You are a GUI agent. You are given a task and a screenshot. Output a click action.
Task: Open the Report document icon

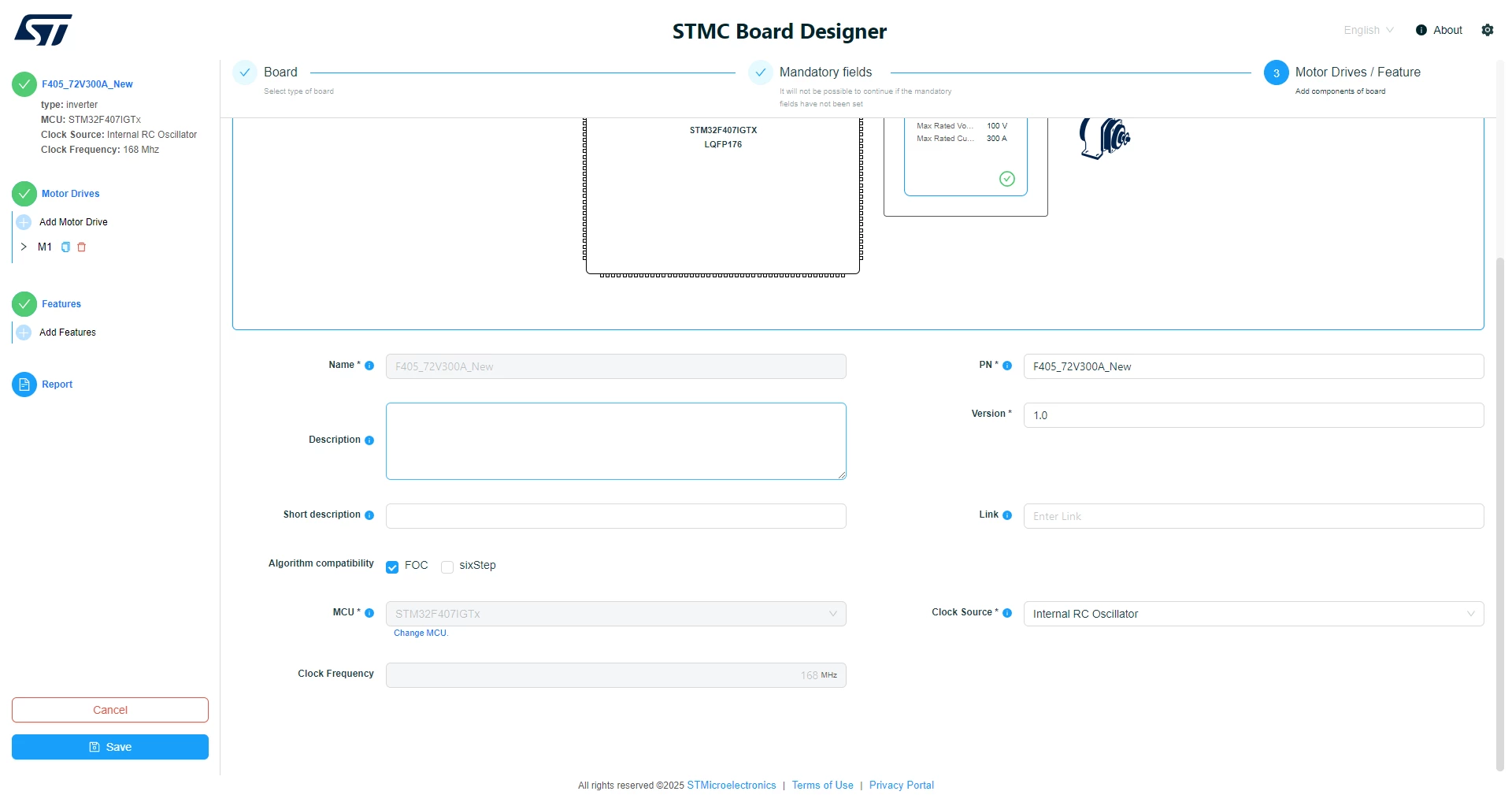(24, 384)
